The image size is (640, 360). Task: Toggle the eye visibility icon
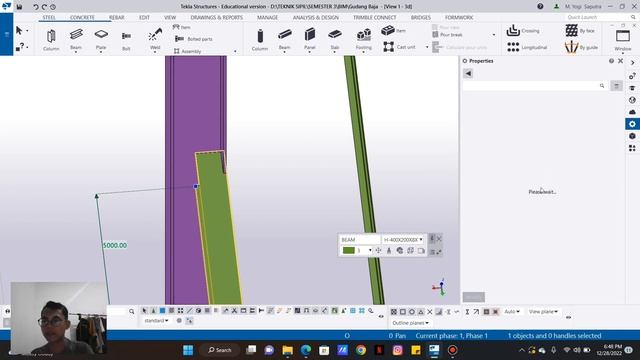pyautogui.click(x=381, y=316)
